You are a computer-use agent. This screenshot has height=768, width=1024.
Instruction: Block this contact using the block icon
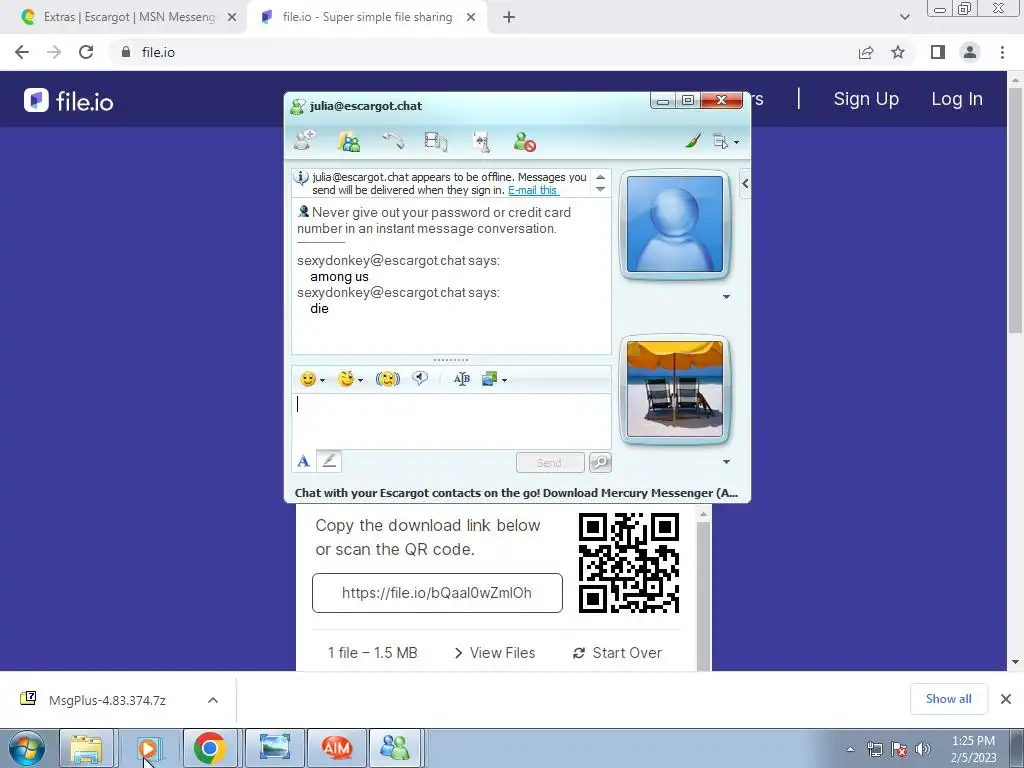pyautogui.click(x=524, y=142)
